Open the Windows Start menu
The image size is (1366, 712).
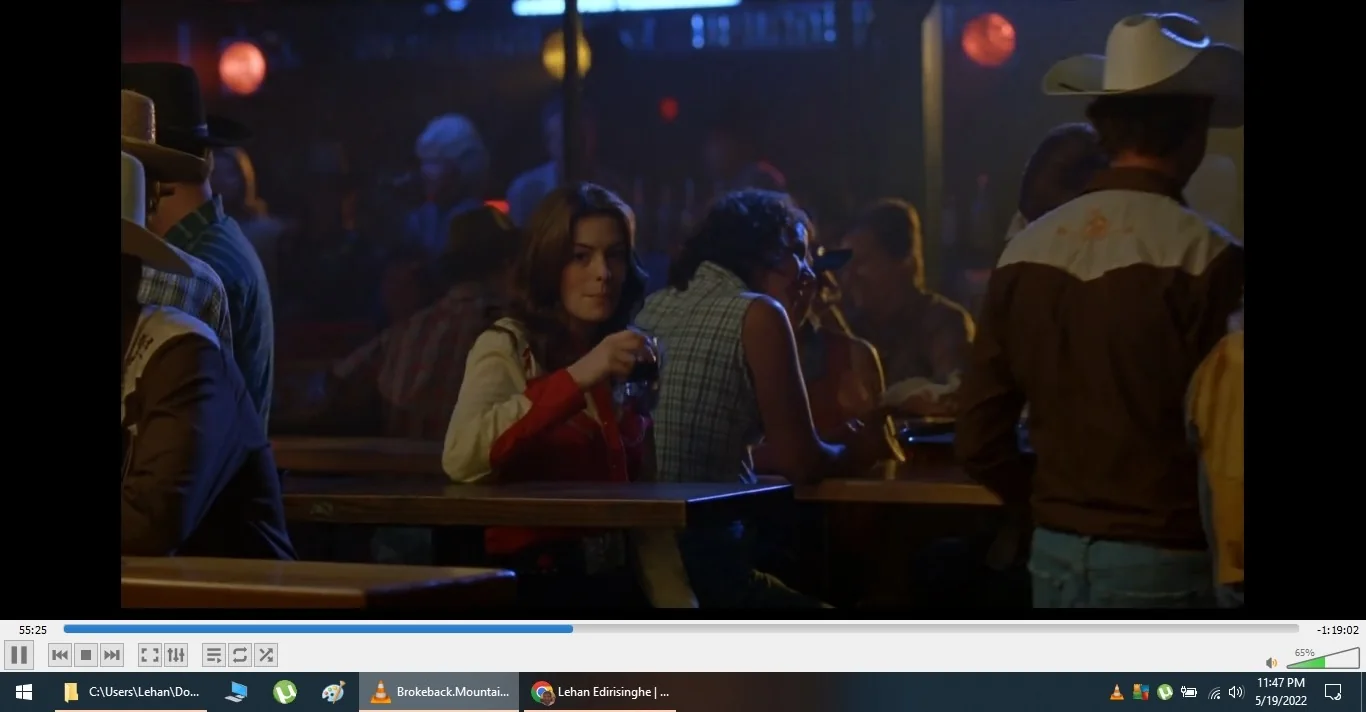(24, 692)
